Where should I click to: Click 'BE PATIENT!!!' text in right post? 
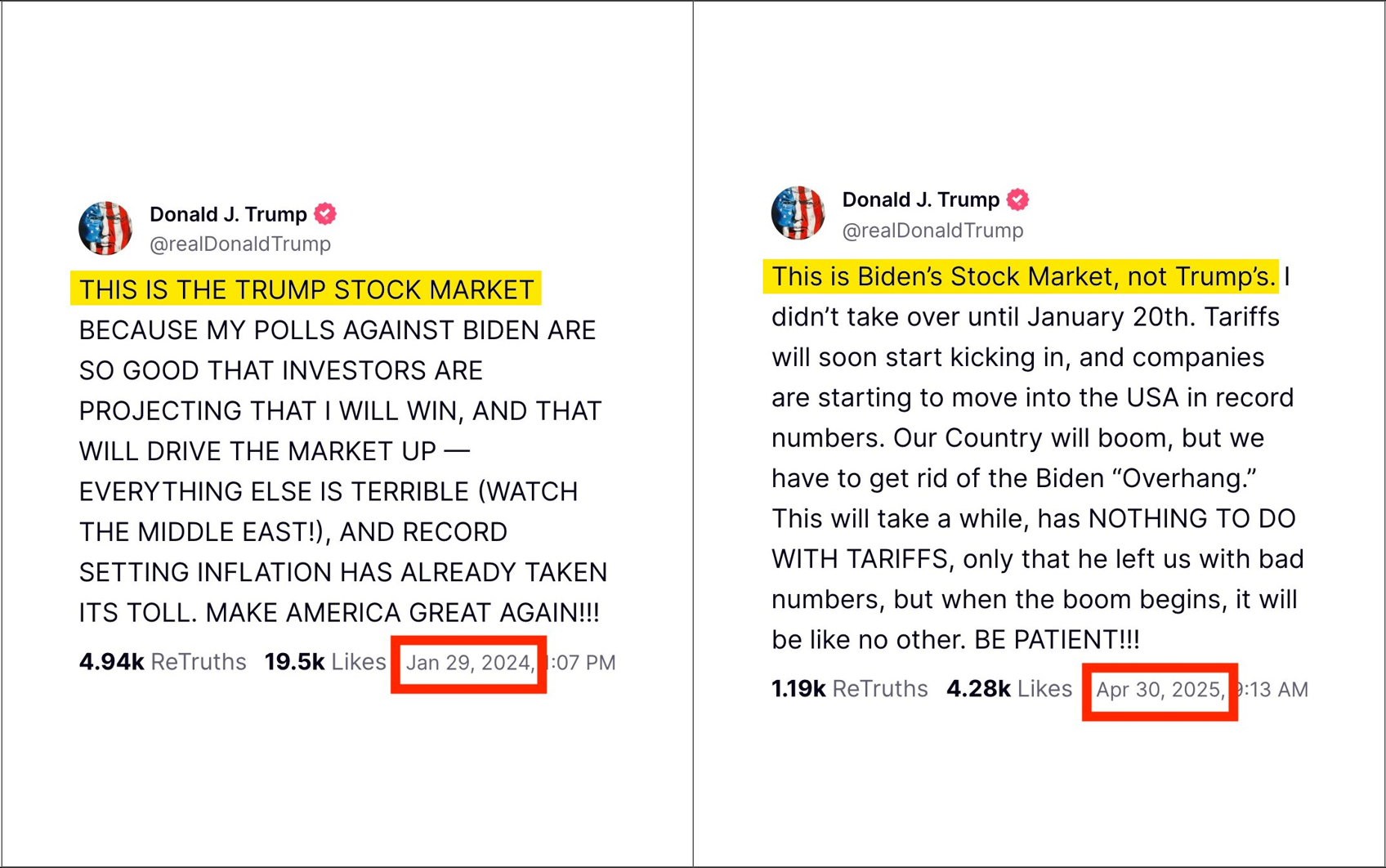click(1057, 639)
